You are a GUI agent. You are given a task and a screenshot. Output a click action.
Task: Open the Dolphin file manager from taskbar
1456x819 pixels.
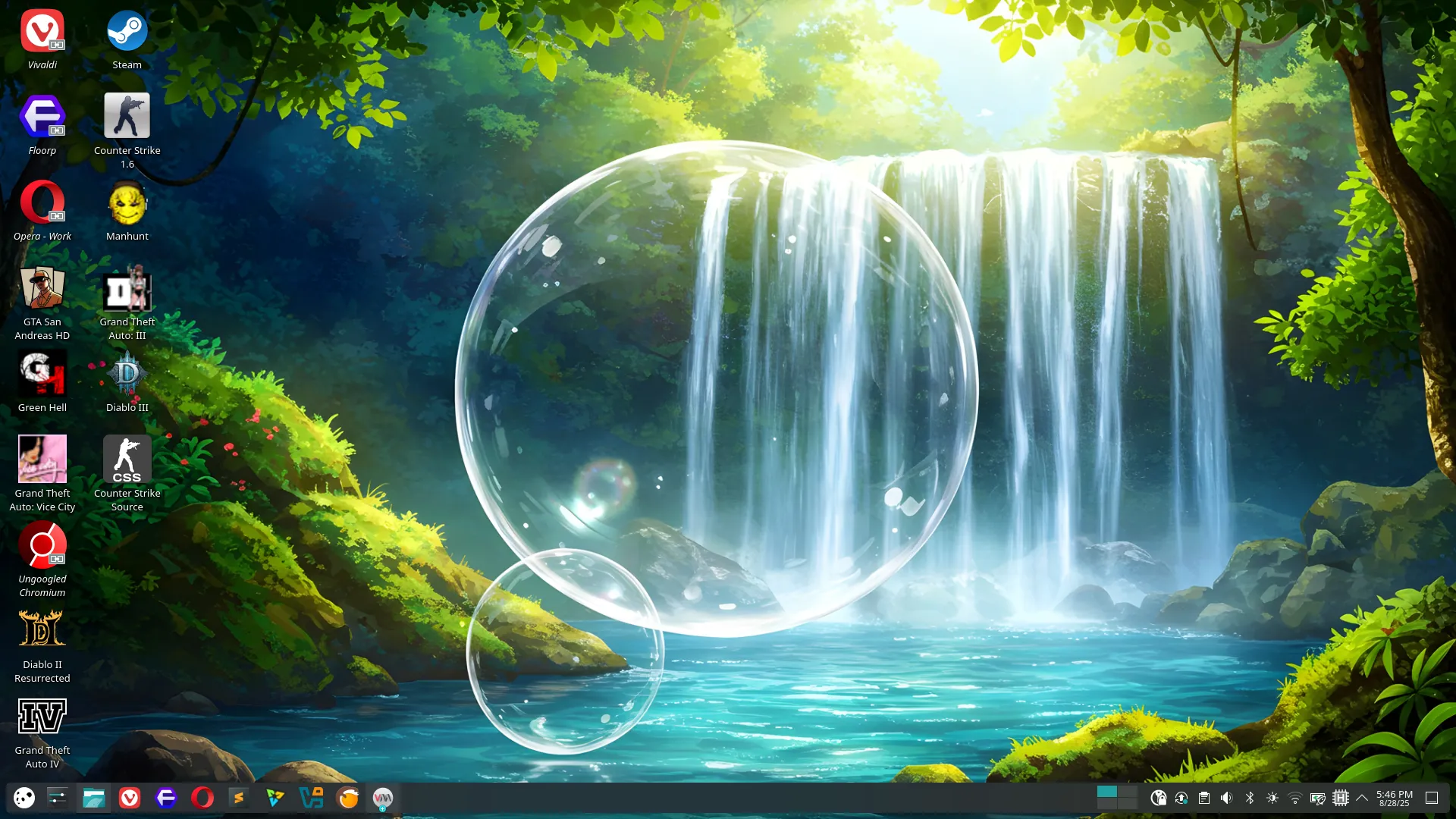point(93,798)
